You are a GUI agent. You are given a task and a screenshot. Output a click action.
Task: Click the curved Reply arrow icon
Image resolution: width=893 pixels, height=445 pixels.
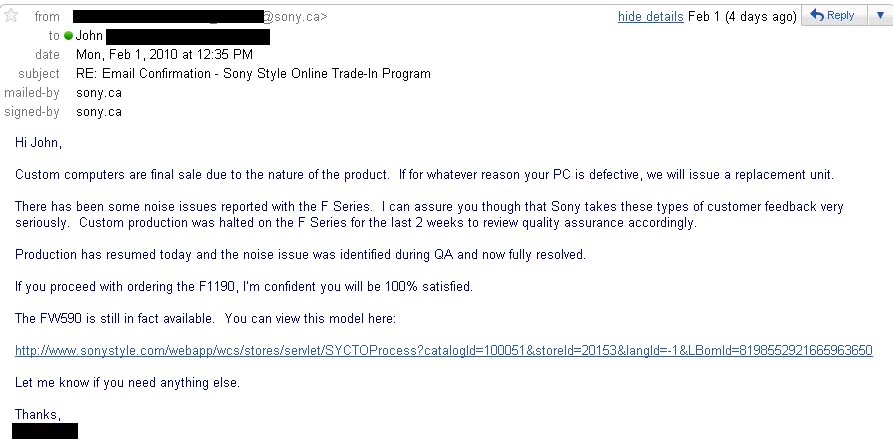[817, 16]
